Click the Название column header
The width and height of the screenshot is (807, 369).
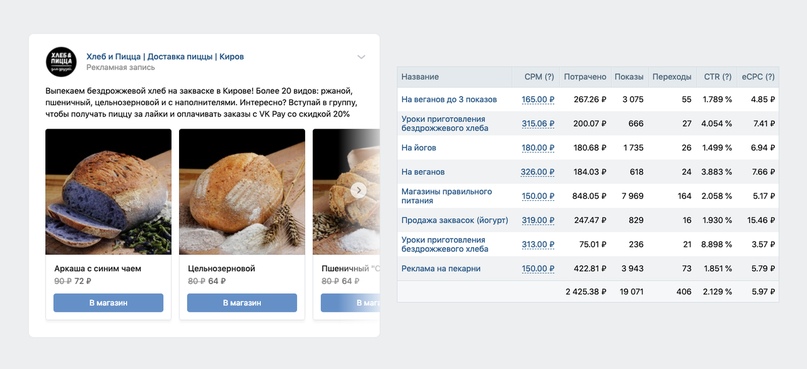coord(420,77)
